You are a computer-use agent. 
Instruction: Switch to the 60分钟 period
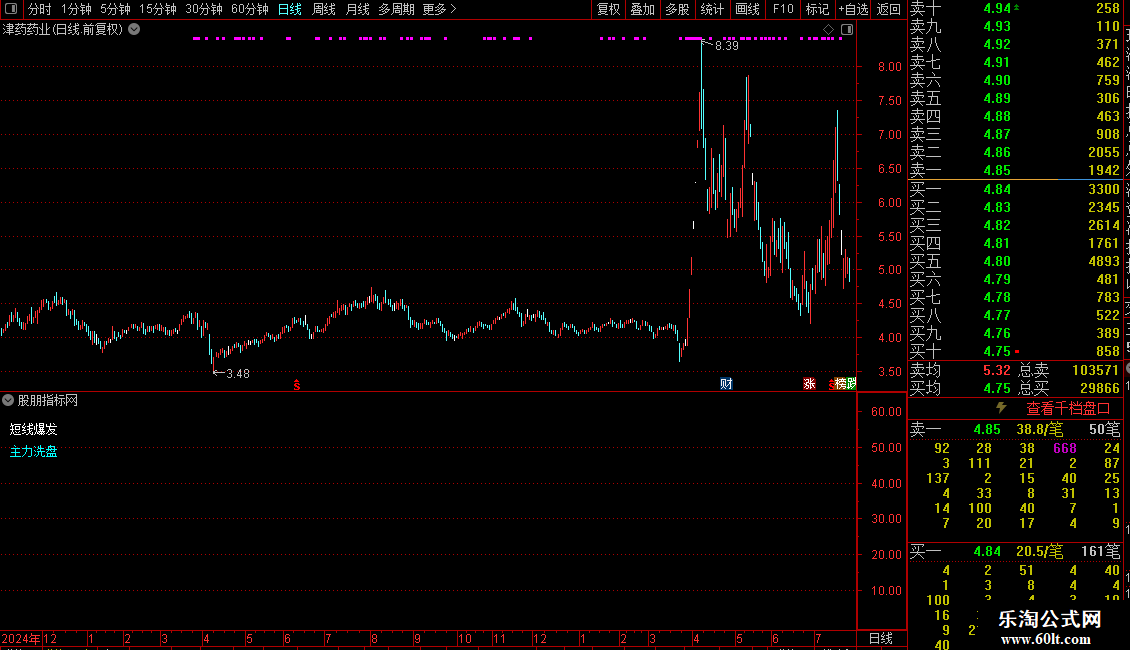click(x=249, y=9)
